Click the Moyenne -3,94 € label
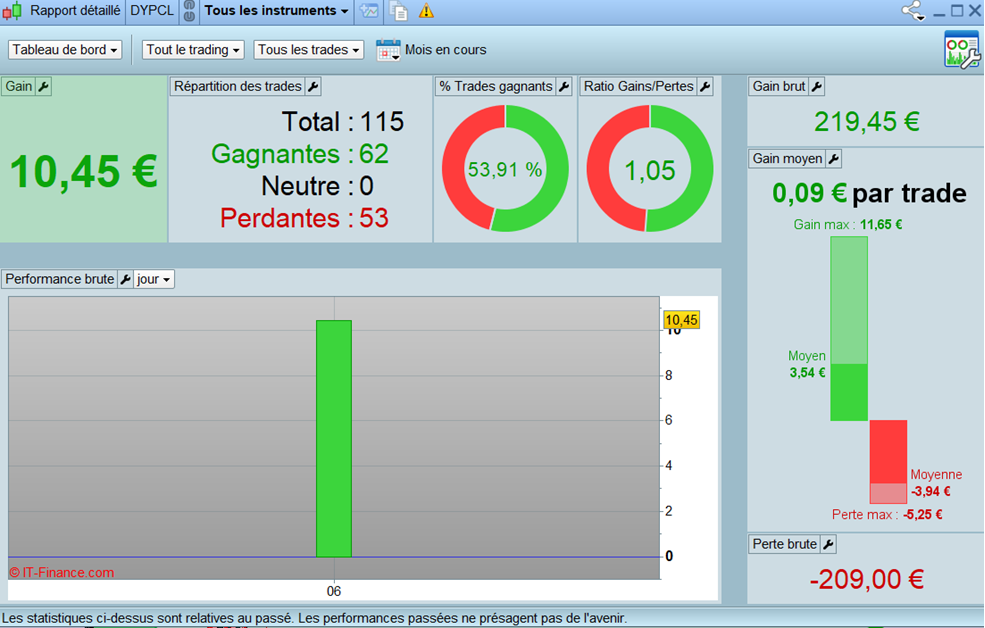 pos(936,483)
